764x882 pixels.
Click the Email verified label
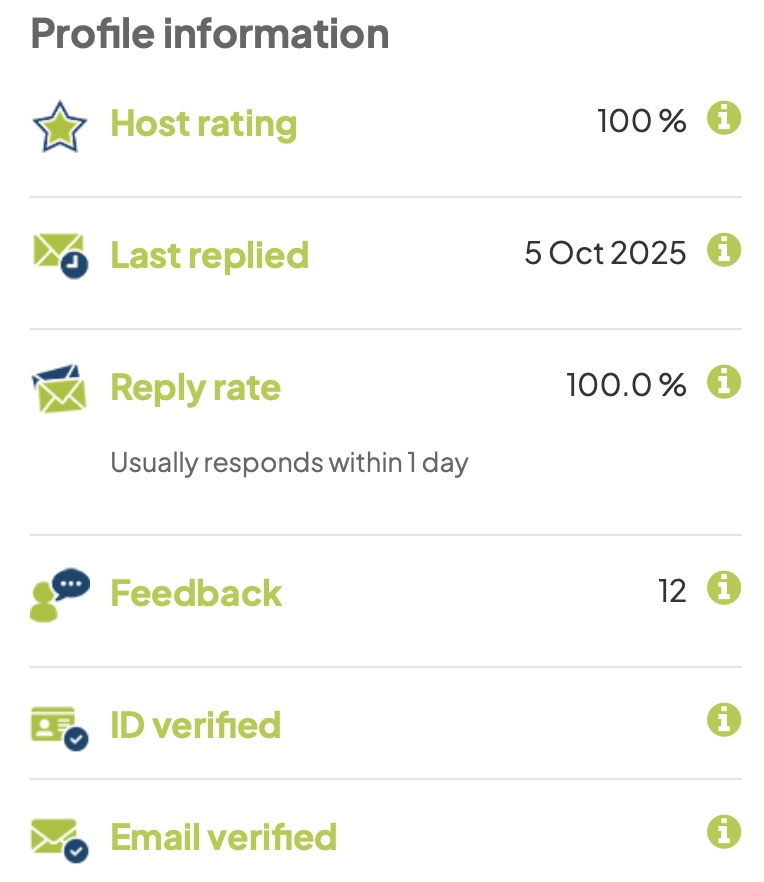(223, 837)
